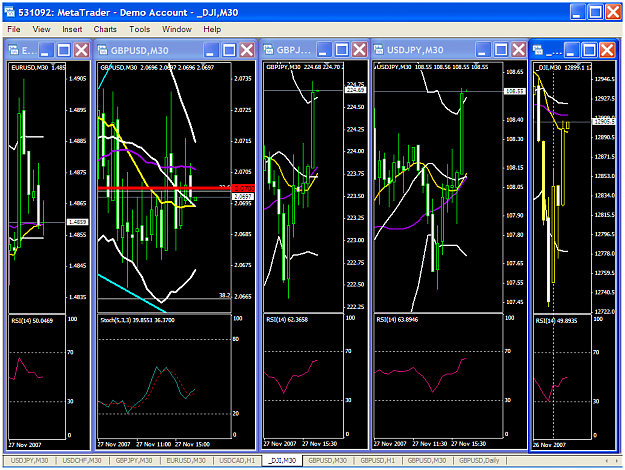Click the 1.4859 price label on EURUSD chart
Image resolution: width=625 pixels, height=470 pixels.
click(x=78, y=222)
